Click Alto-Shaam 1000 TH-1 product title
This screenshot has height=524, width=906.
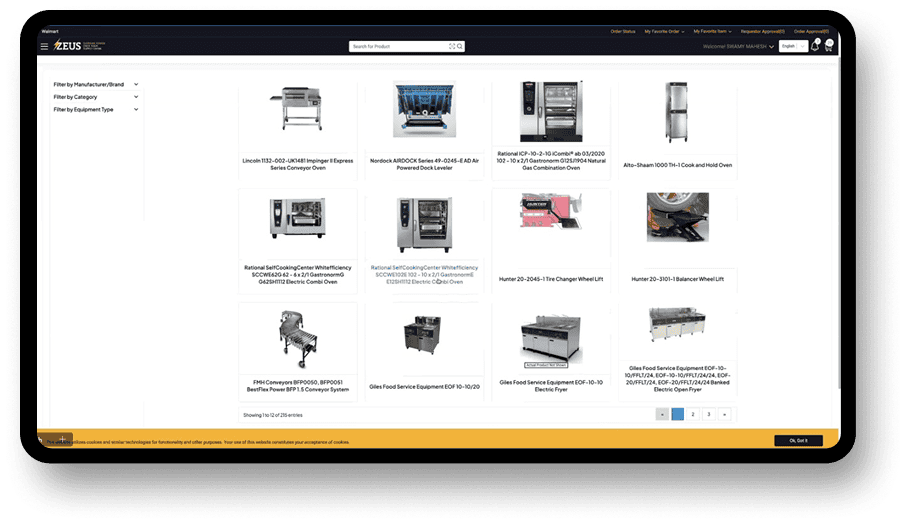pos(677,165)
